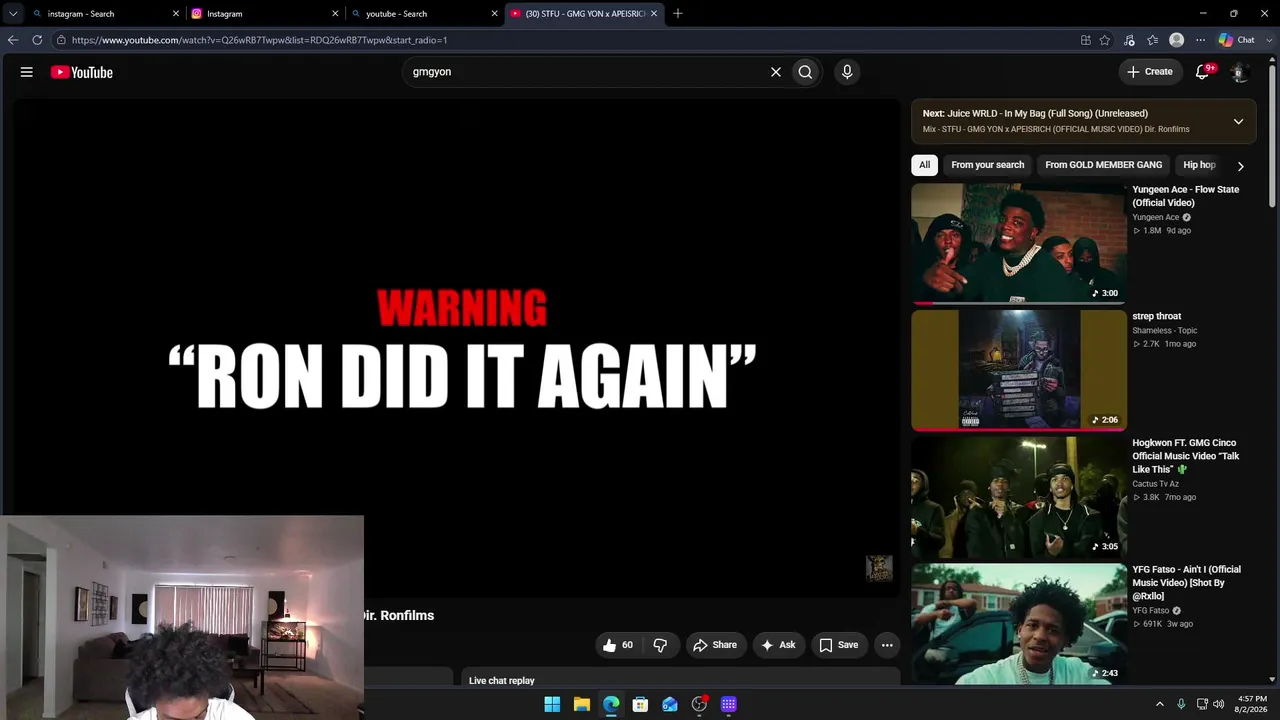Dislike the video with thumbs down
The image size is (1280, 720).
tap(660, 645)
